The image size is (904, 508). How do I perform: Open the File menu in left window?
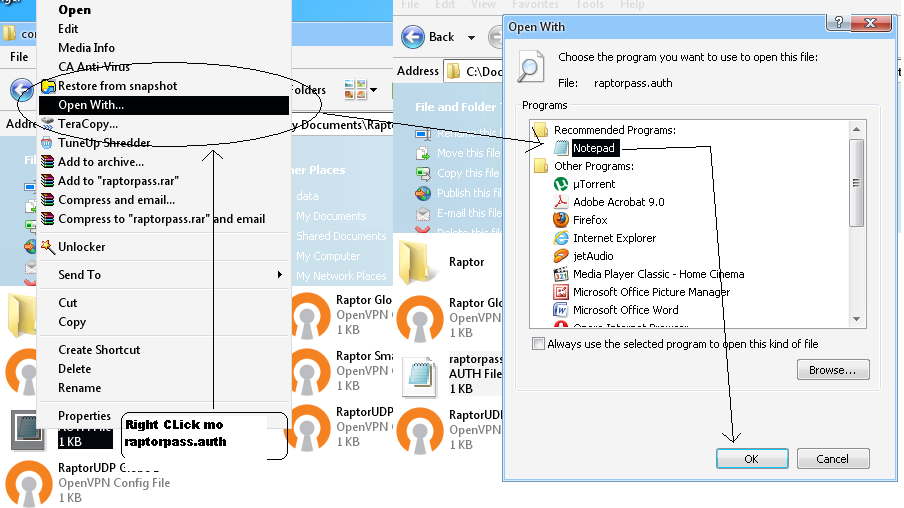coord(19,57)
